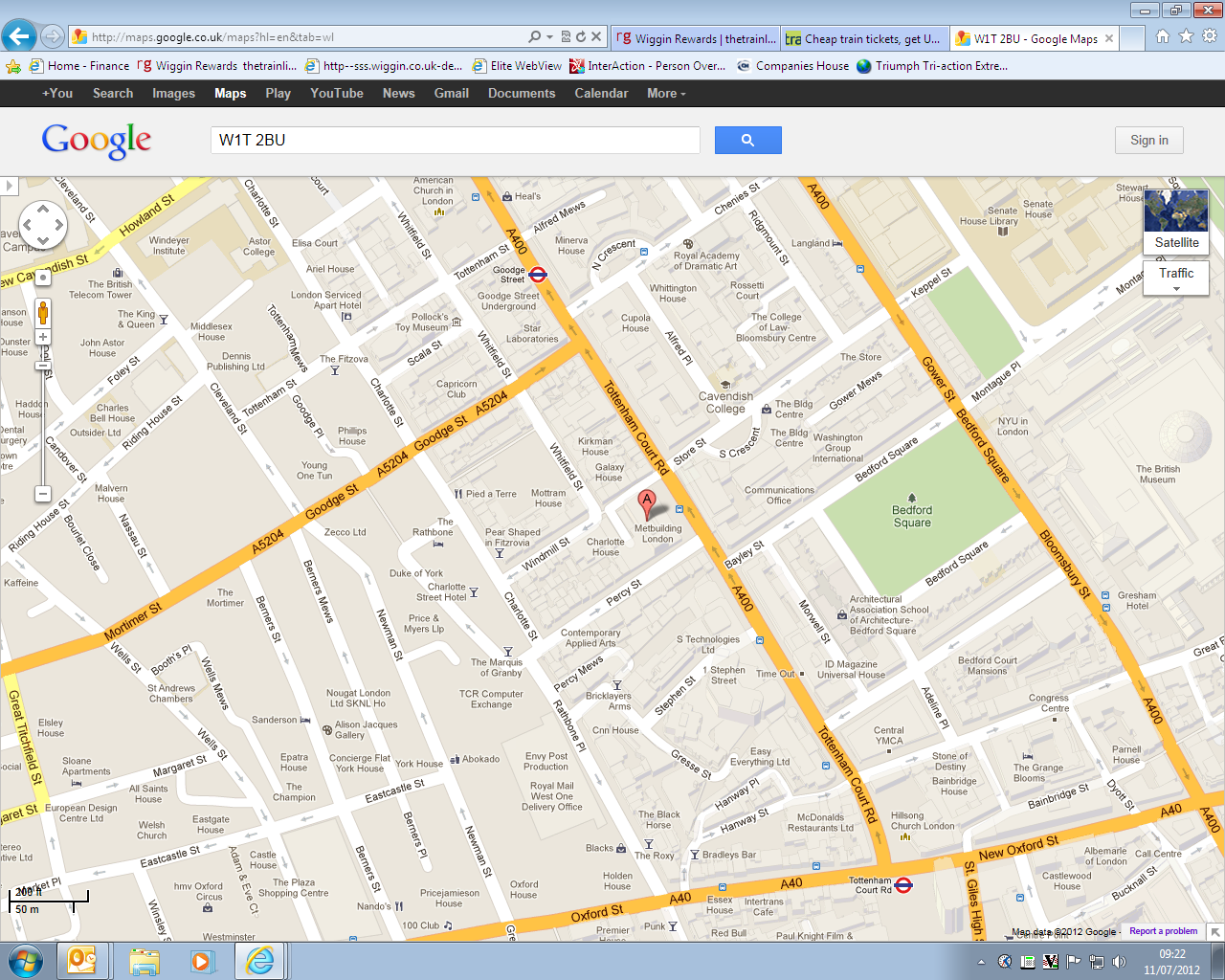Click the Street View pegman icon

[43, 312]
